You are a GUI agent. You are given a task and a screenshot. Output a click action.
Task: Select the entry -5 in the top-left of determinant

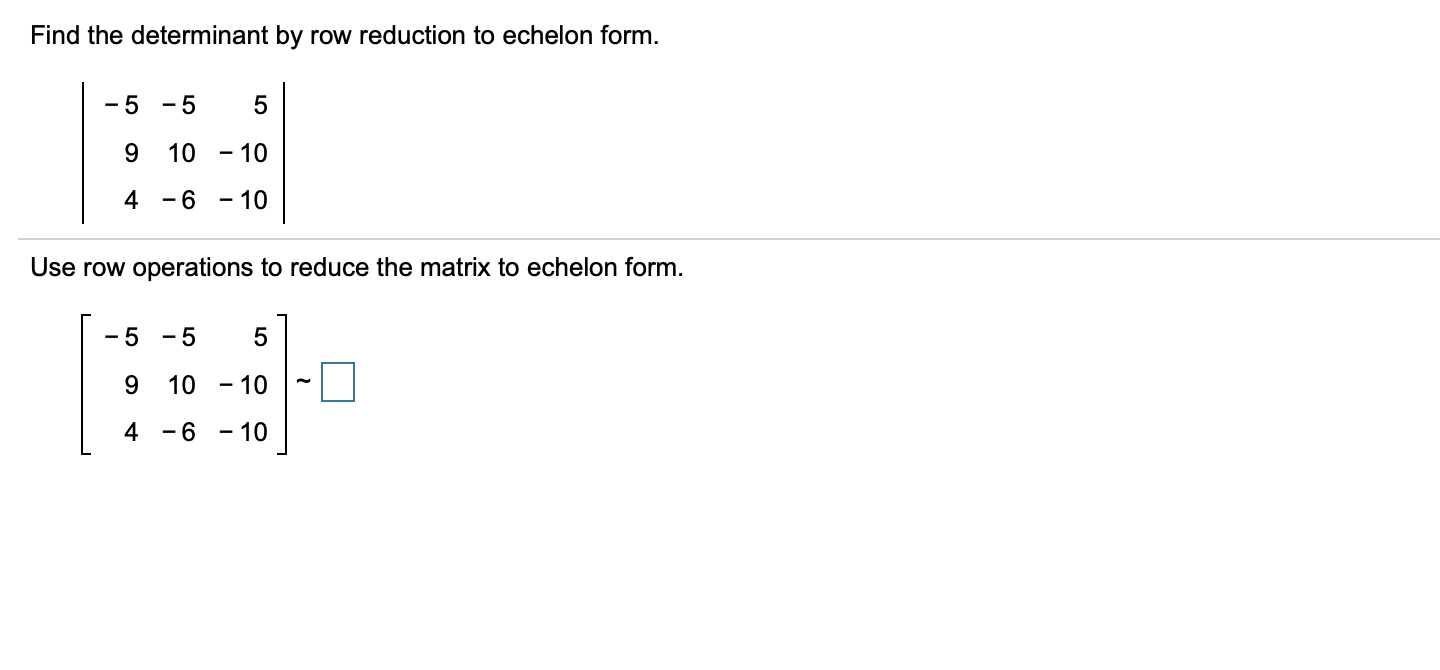click(120, 105)
